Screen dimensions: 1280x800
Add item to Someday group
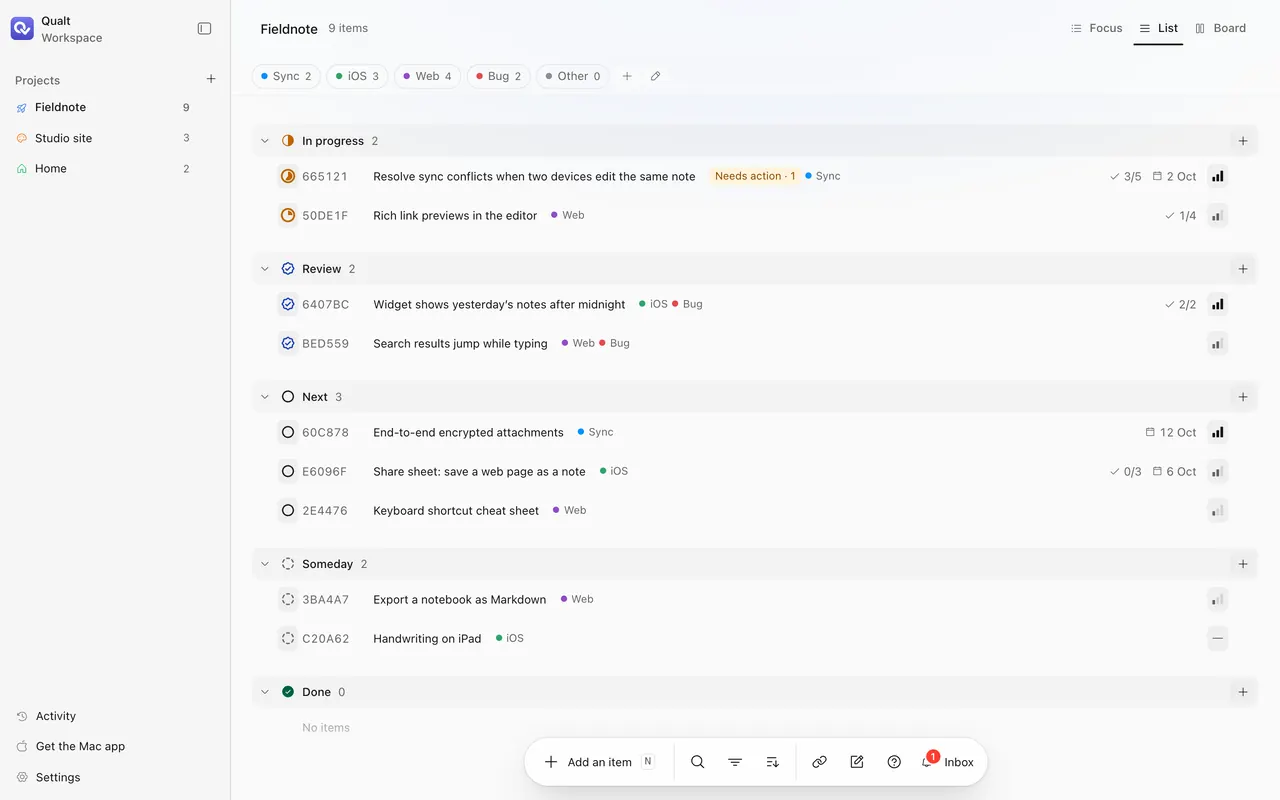coord(1243,564)
